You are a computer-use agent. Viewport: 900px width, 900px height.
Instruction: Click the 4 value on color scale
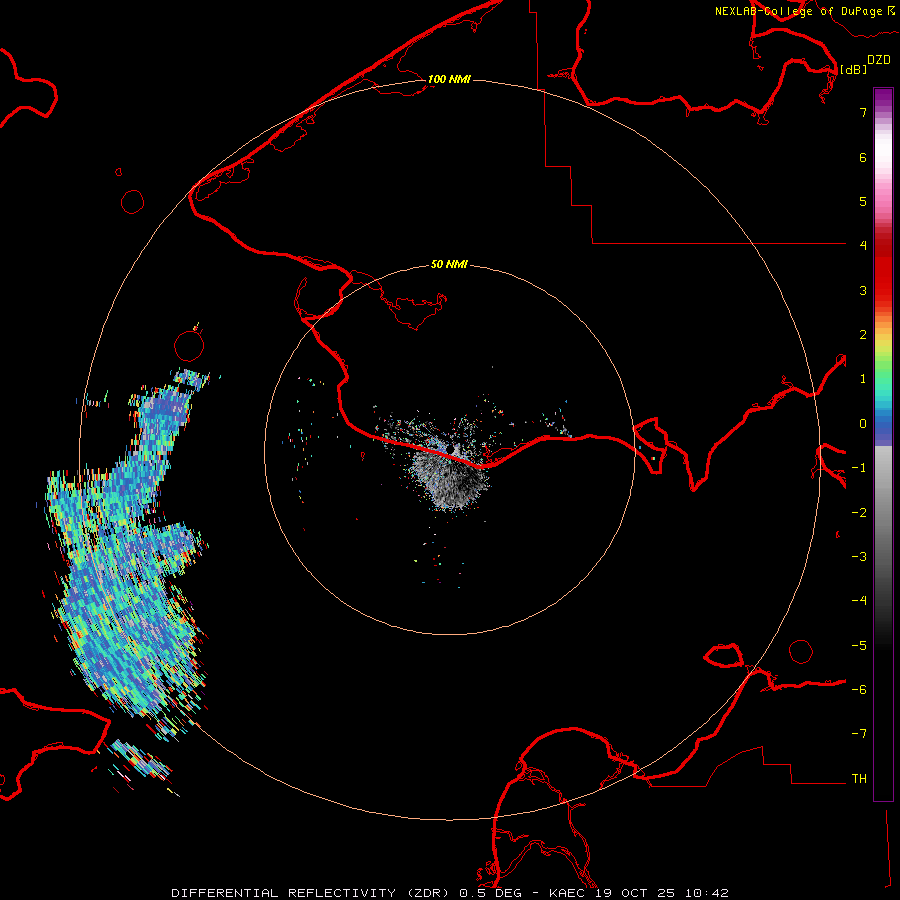tap(863, 246)
